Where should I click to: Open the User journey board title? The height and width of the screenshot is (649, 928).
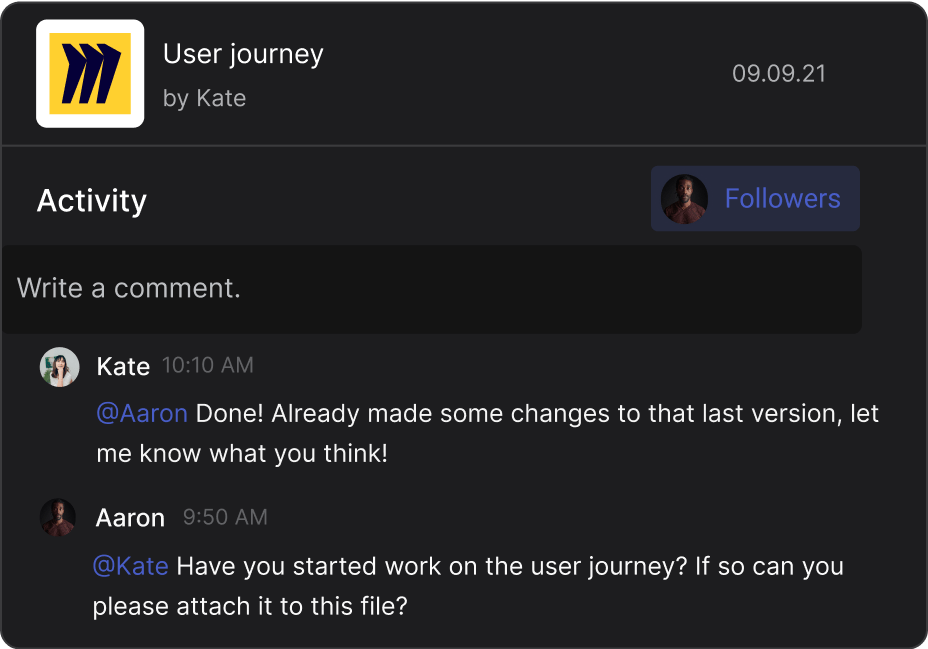[242, 54]
